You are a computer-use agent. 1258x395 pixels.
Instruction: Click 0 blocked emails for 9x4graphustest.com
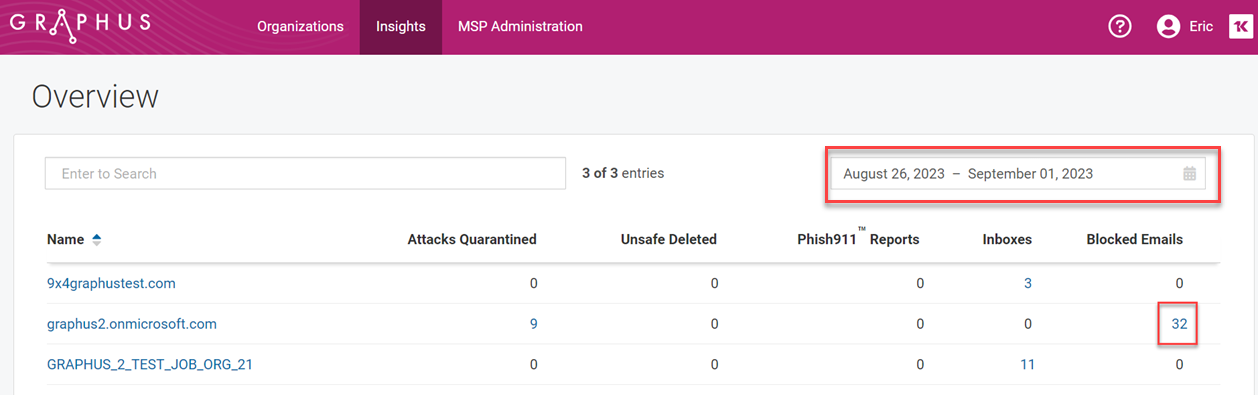click(1179, 283)
